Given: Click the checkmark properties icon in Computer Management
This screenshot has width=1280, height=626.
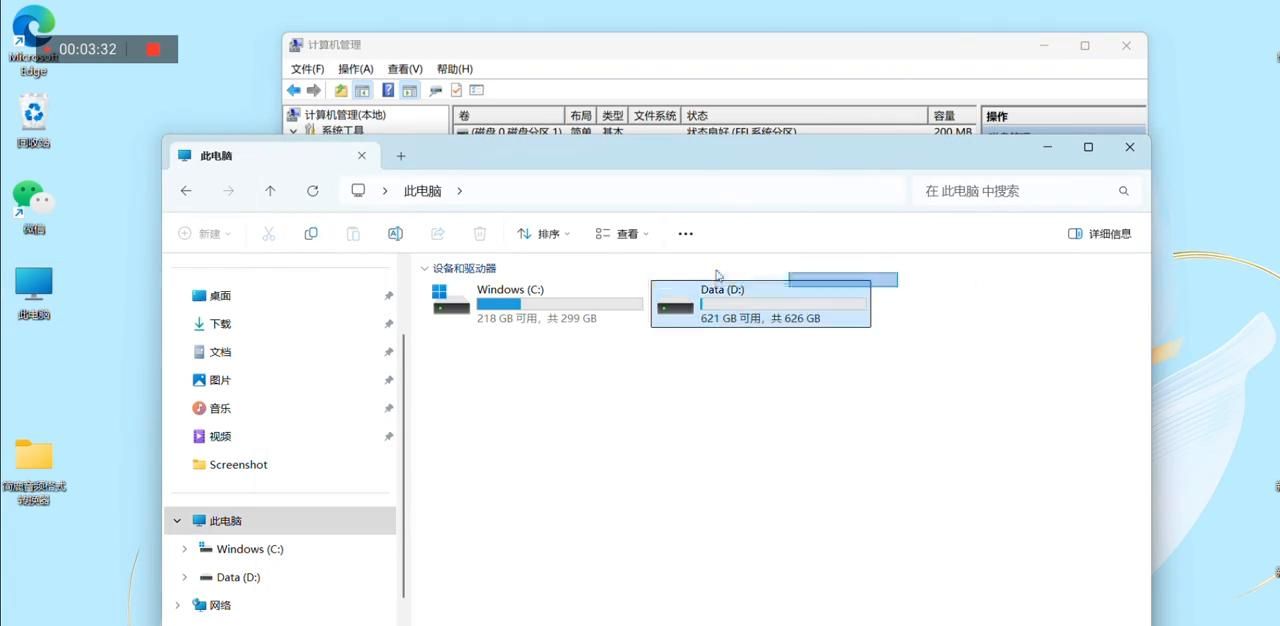Looking at the screenshot, I should click(456, 90).
